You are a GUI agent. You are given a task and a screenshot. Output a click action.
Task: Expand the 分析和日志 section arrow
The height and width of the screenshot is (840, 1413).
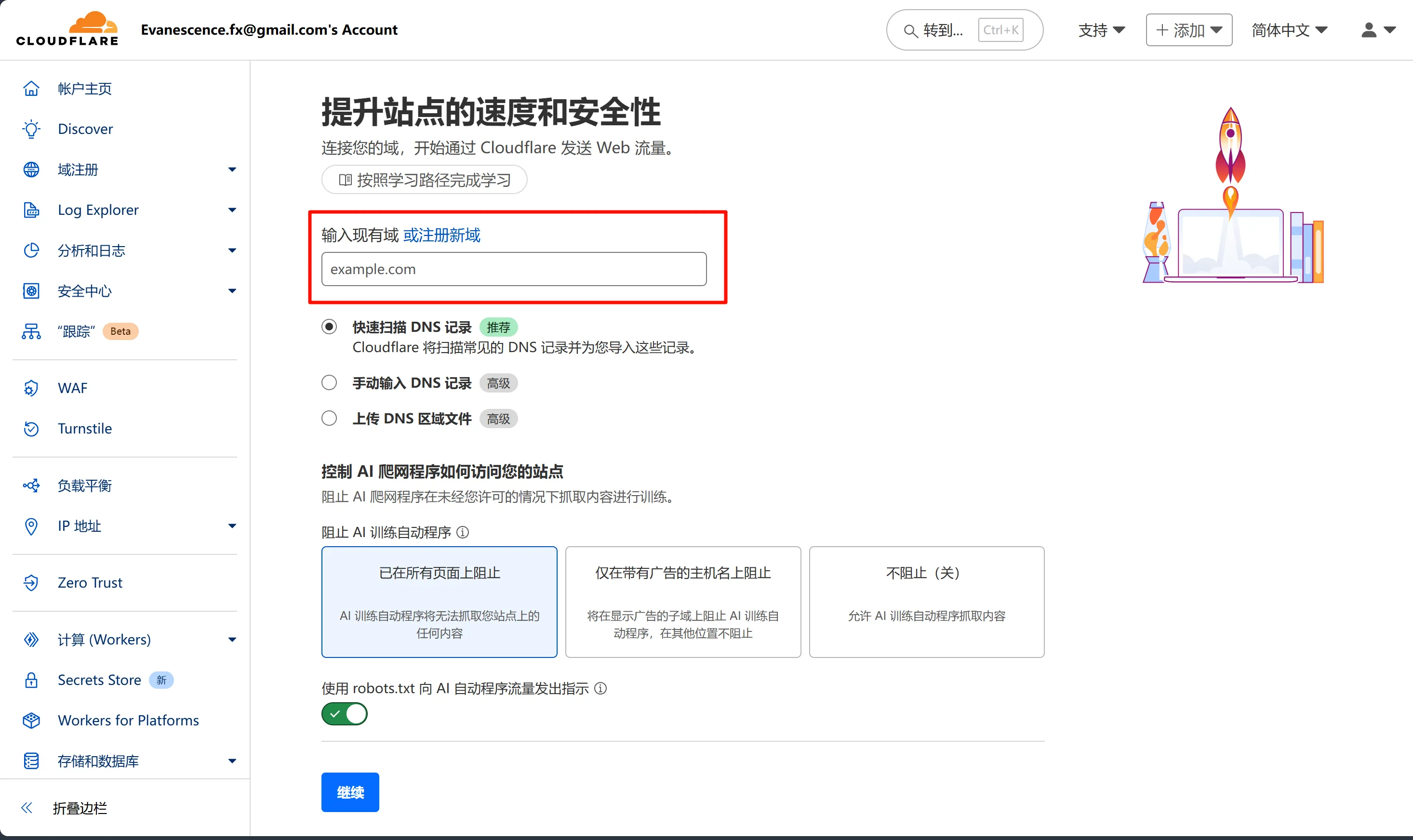[x=232, y=250]
